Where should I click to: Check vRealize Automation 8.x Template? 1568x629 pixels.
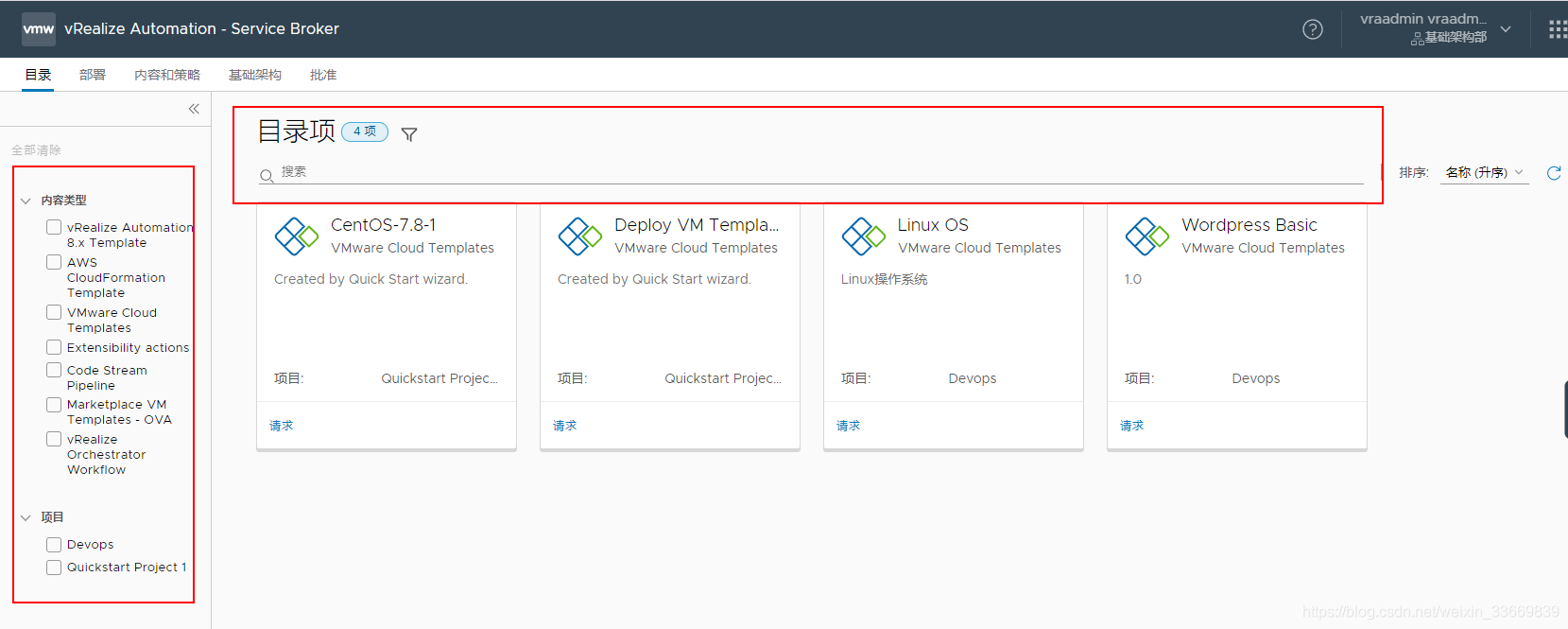(54, 227)
